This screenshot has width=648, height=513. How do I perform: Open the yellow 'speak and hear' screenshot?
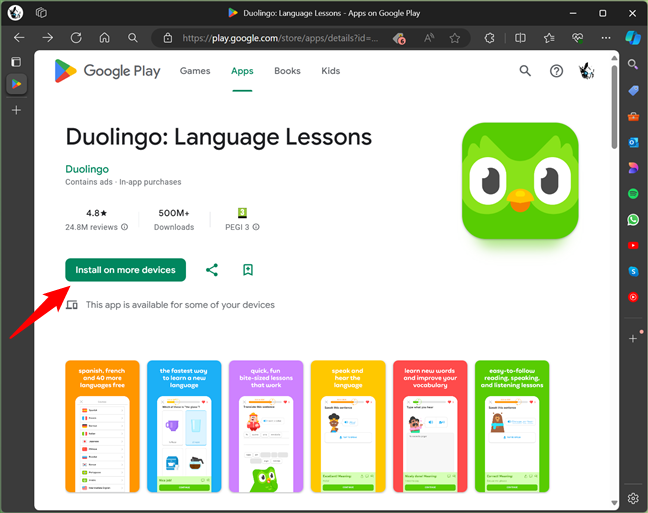348,426
